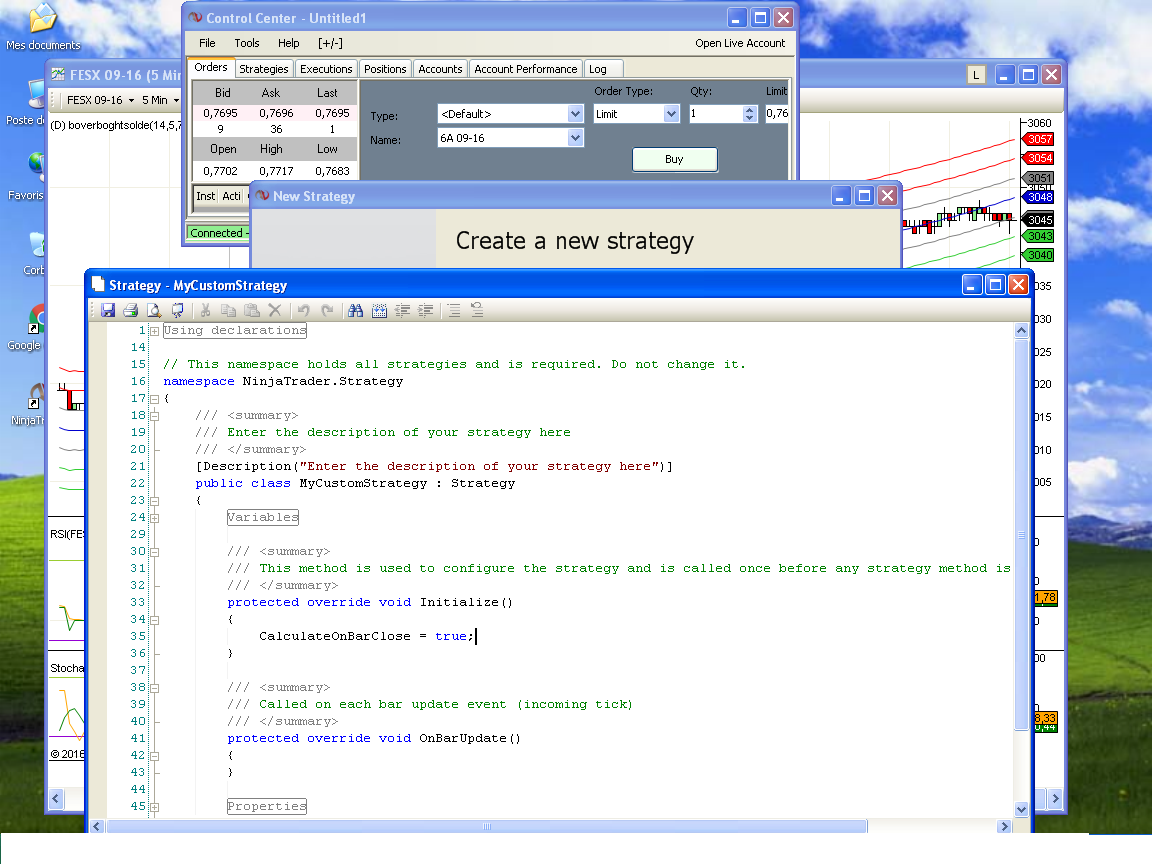Open the File menu in Control Center
The width and height of the screenshot is (1152, 864).
(207, 43)
